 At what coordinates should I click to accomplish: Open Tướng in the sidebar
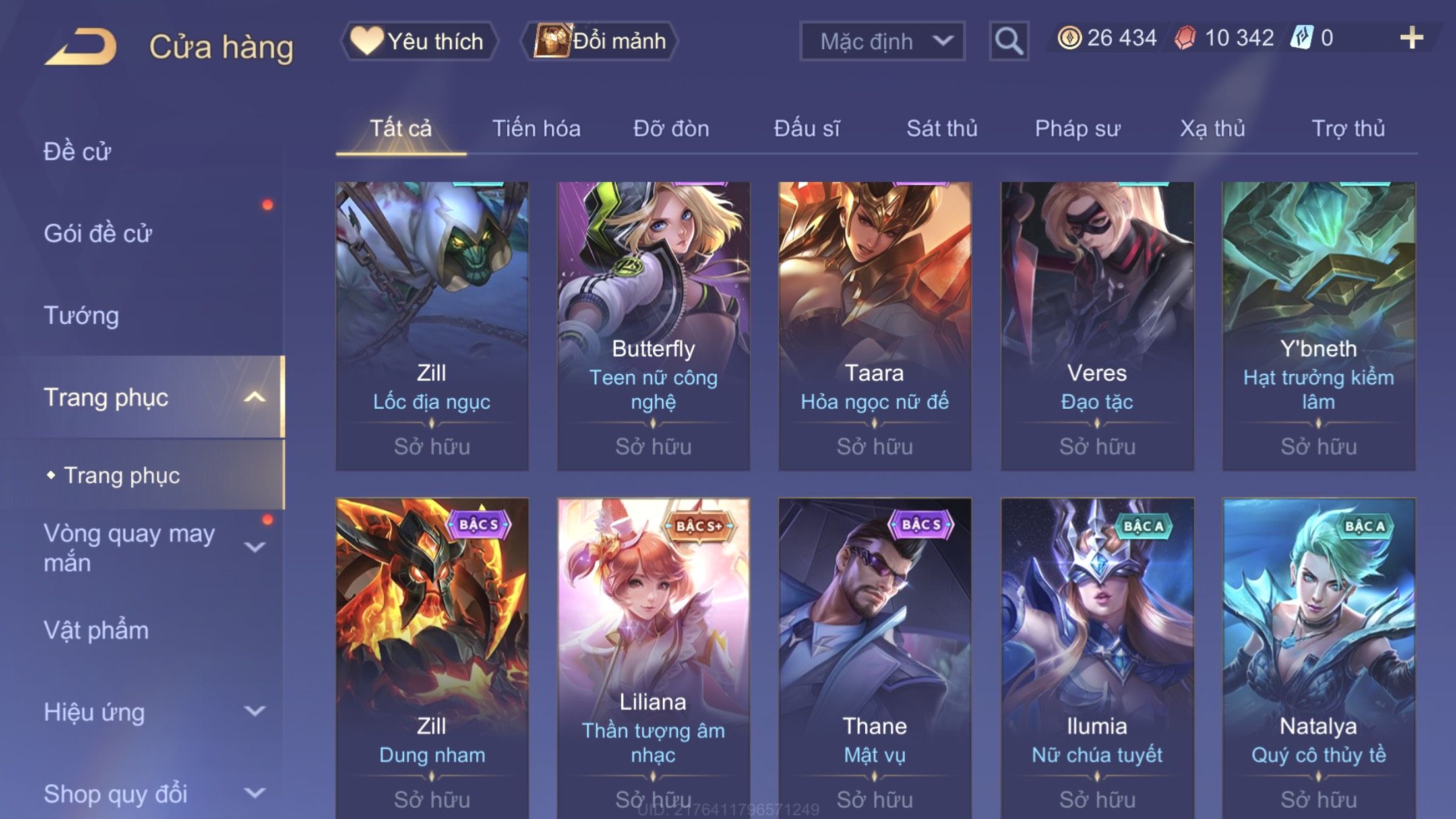[81, 315]
